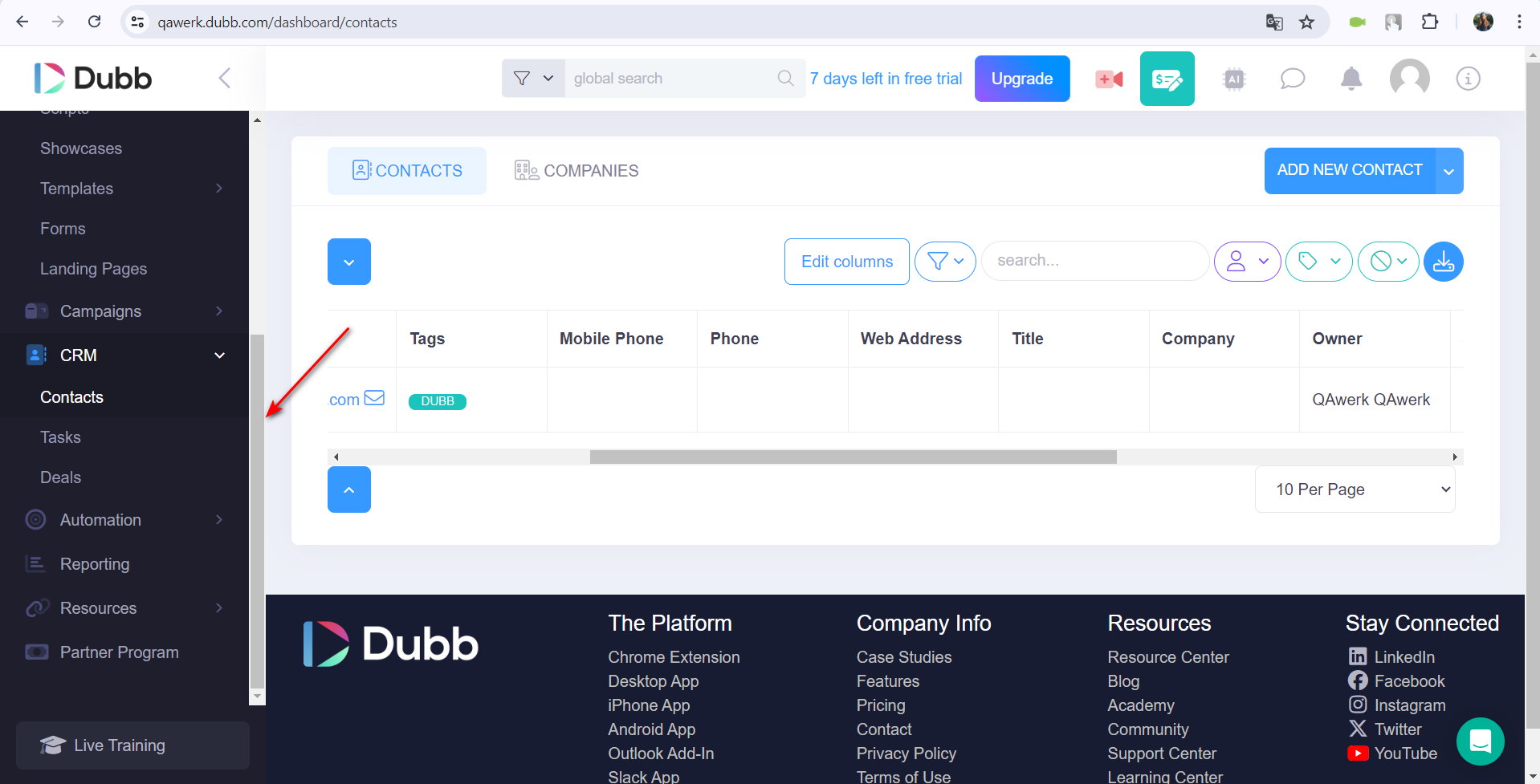Click the LinkedIn icon in footer
This screenshot has width=1540, height=784.
(1357, 656)
